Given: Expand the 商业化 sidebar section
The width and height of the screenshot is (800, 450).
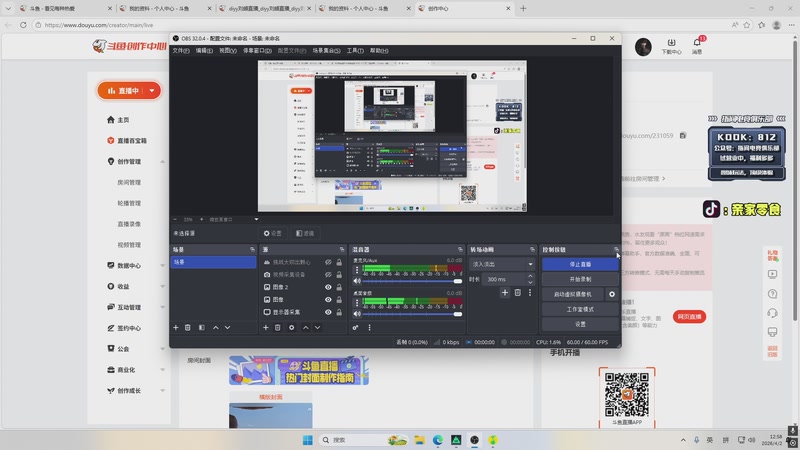Looking at the screenshot, I should [x=163, y=370].
